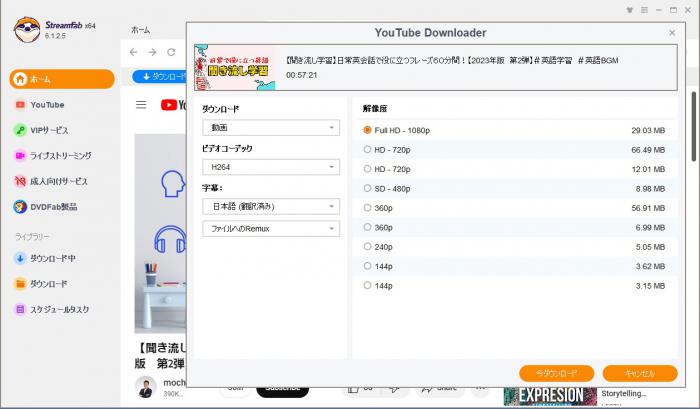Select HD - 720p 12.01 MB option
The width and height of the screenshot is (700, 409).
515,169
